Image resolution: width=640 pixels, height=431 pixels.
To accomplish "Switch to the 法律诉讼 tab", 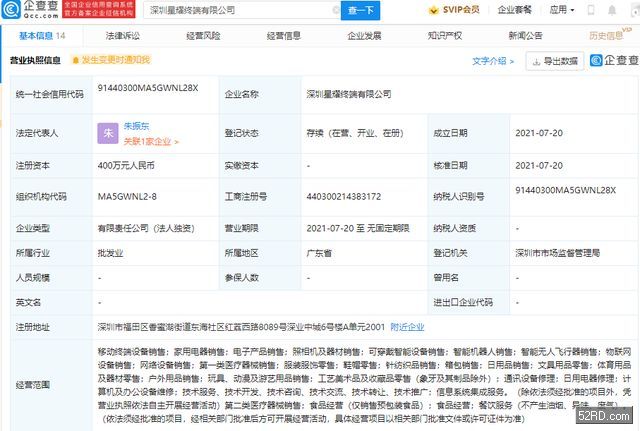I will point(122,35).
